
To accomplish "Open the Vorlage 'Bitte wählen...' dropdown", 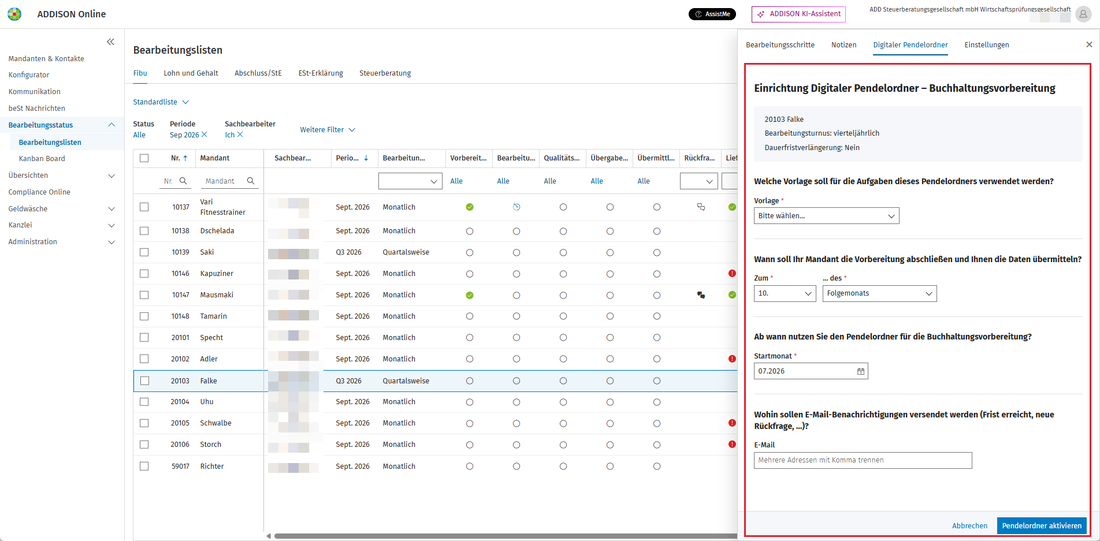I will (826, 216).
